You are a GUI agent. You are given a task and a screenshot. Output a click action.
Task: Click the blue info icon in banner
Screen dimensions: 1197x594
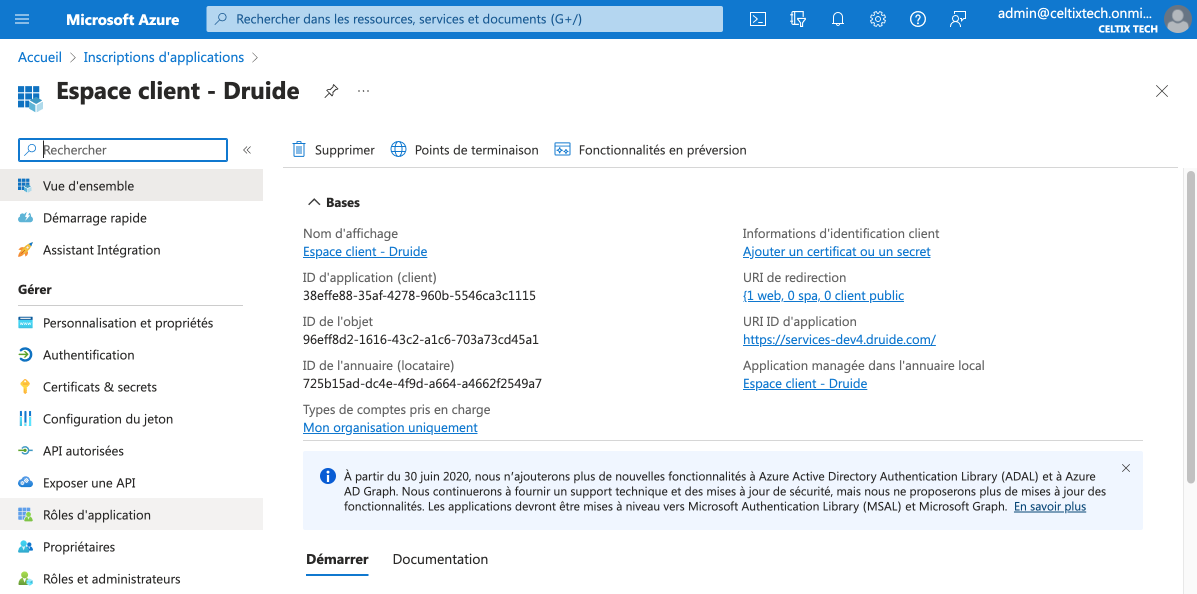(x=327, y=476)
